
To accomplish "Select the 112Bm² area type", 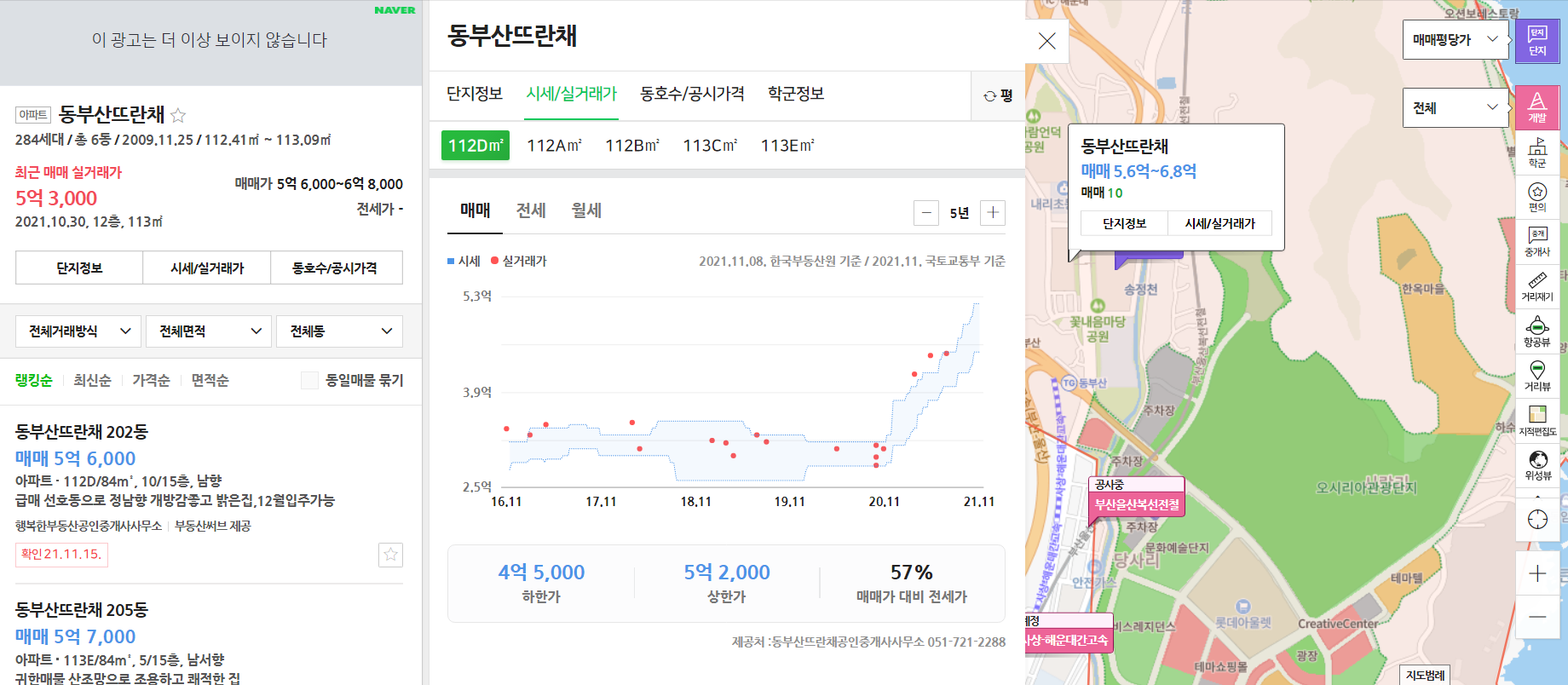I will click(632, 146).
